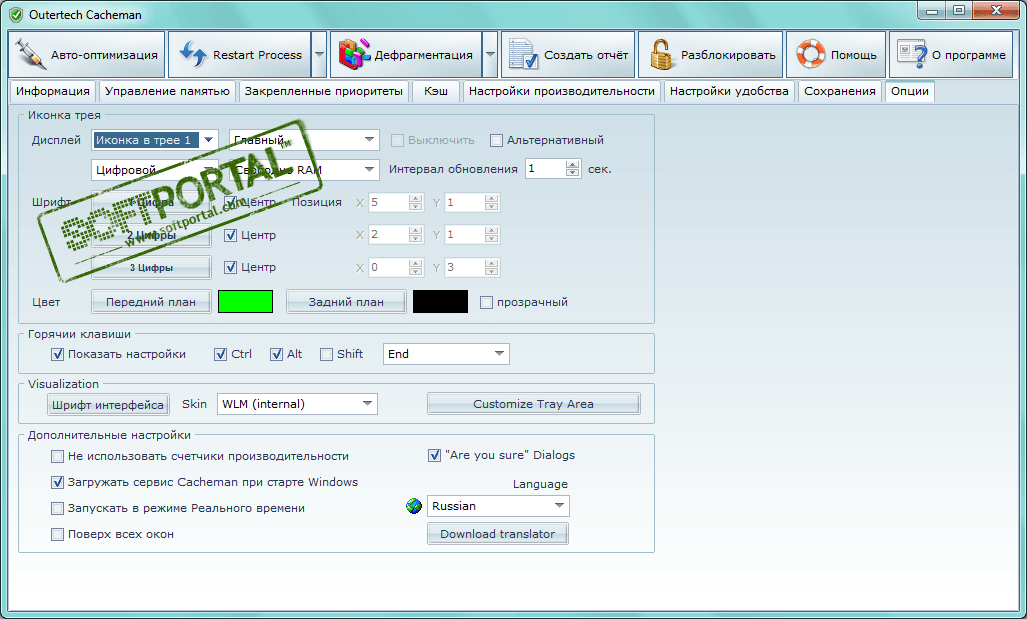This screenshot has width=1027, height=619.
Task: Expand the Главный dropdown
Action: (x=369, y=140)
